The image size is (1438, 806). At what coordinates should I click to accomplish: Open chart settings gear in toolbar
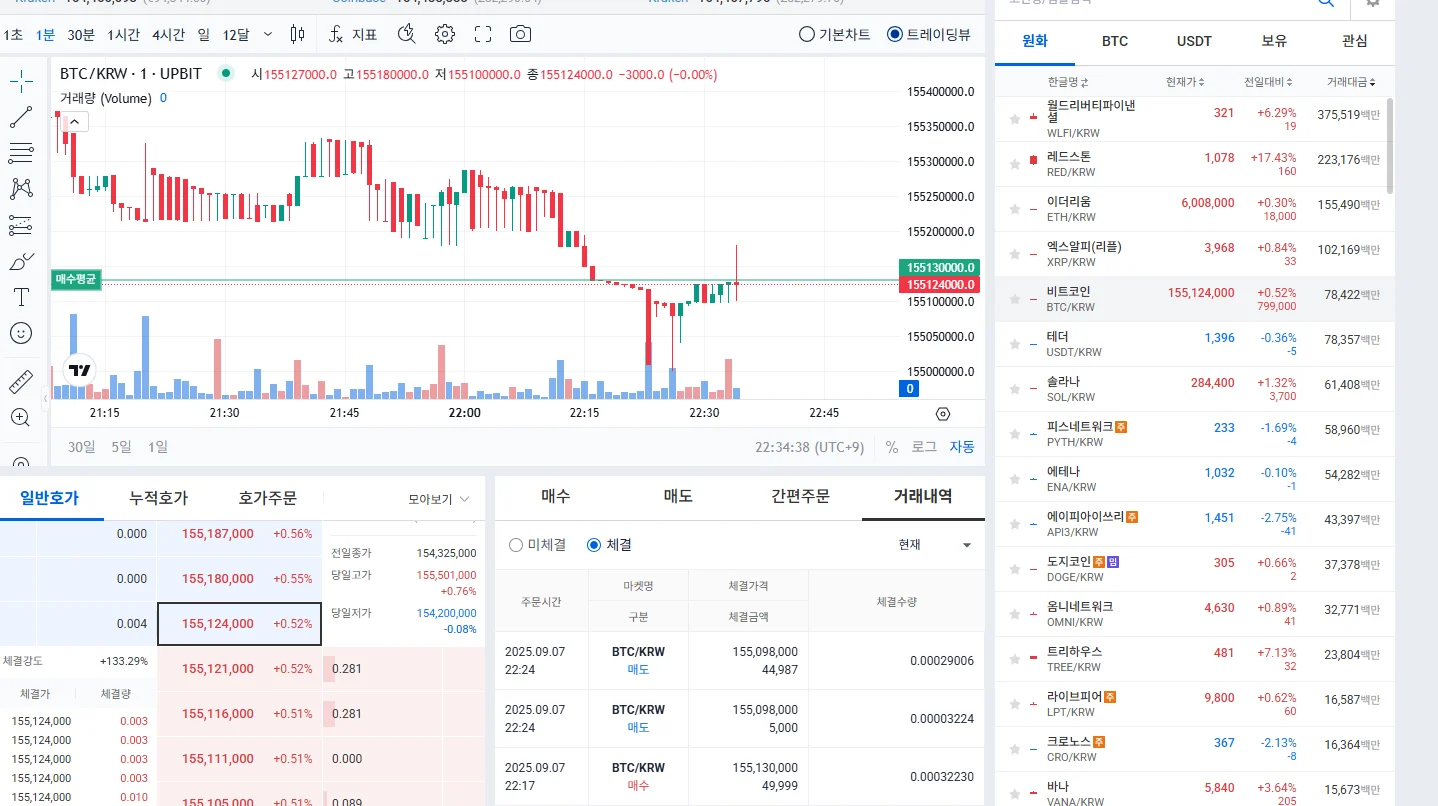click(x=445, y=34)
